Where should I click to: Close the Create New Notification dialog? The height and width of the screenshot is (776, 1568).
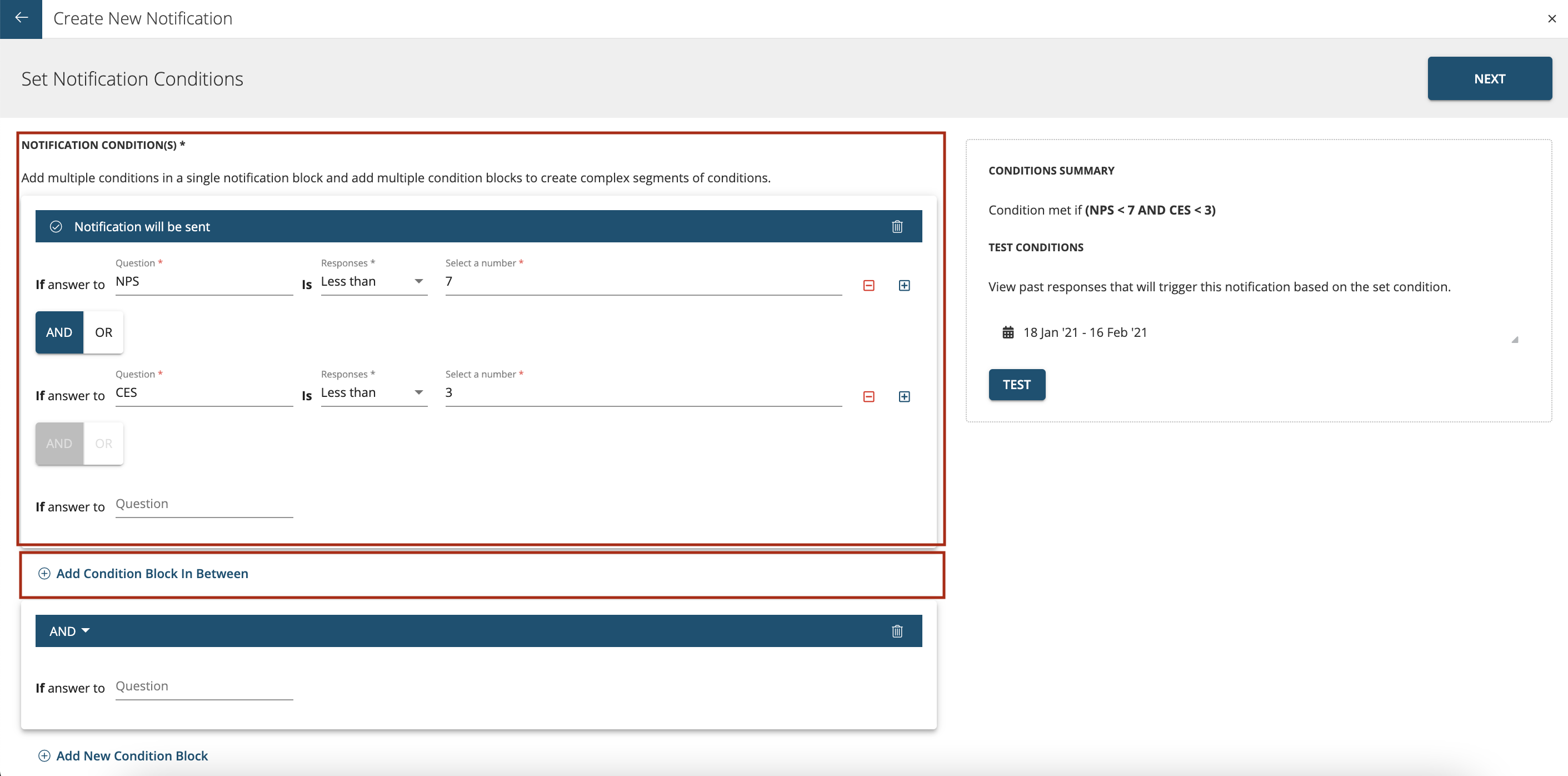tap(1551, 19)
